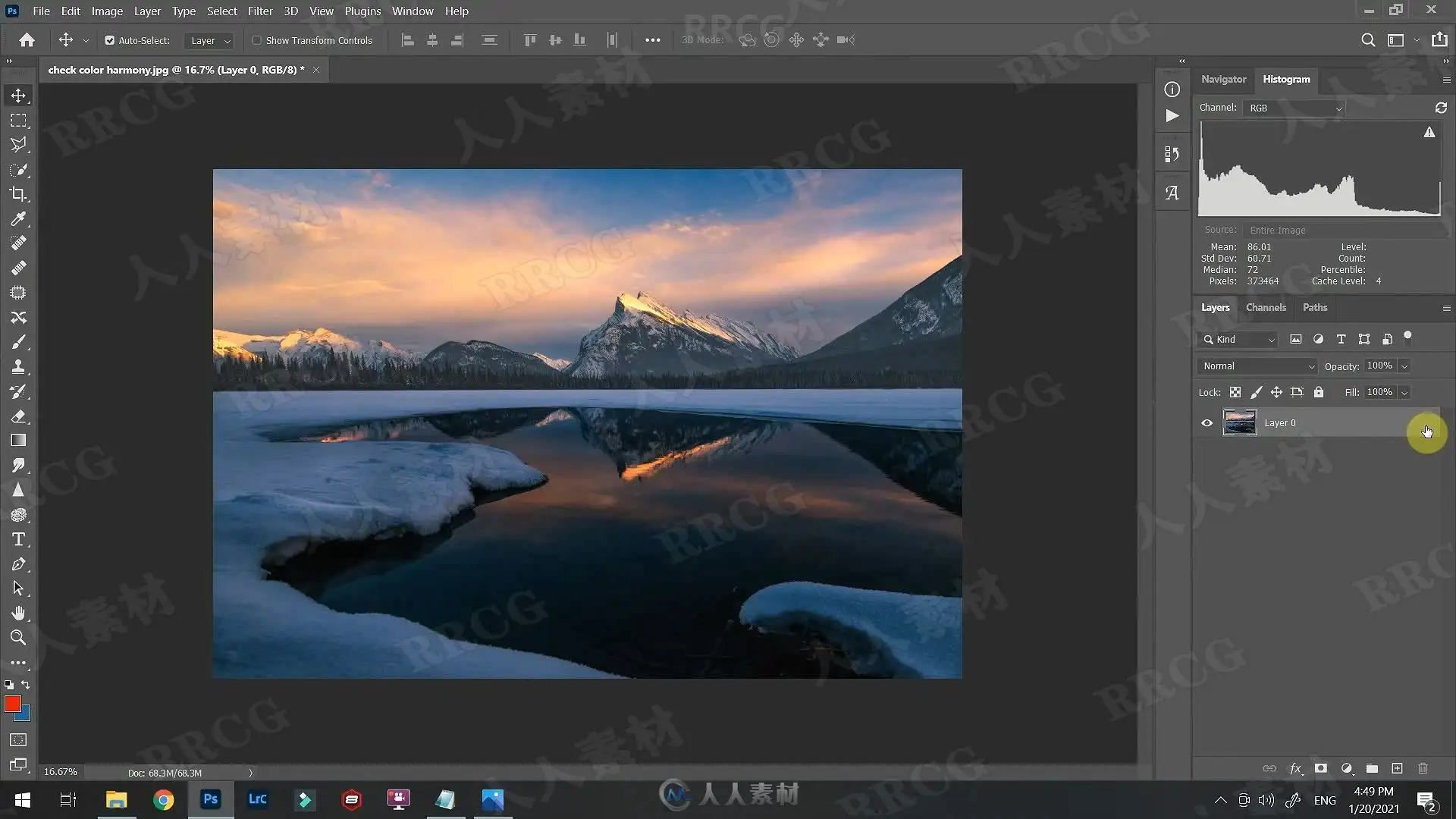Open the Auto-Select Layer dropdown

click(210, 41)
